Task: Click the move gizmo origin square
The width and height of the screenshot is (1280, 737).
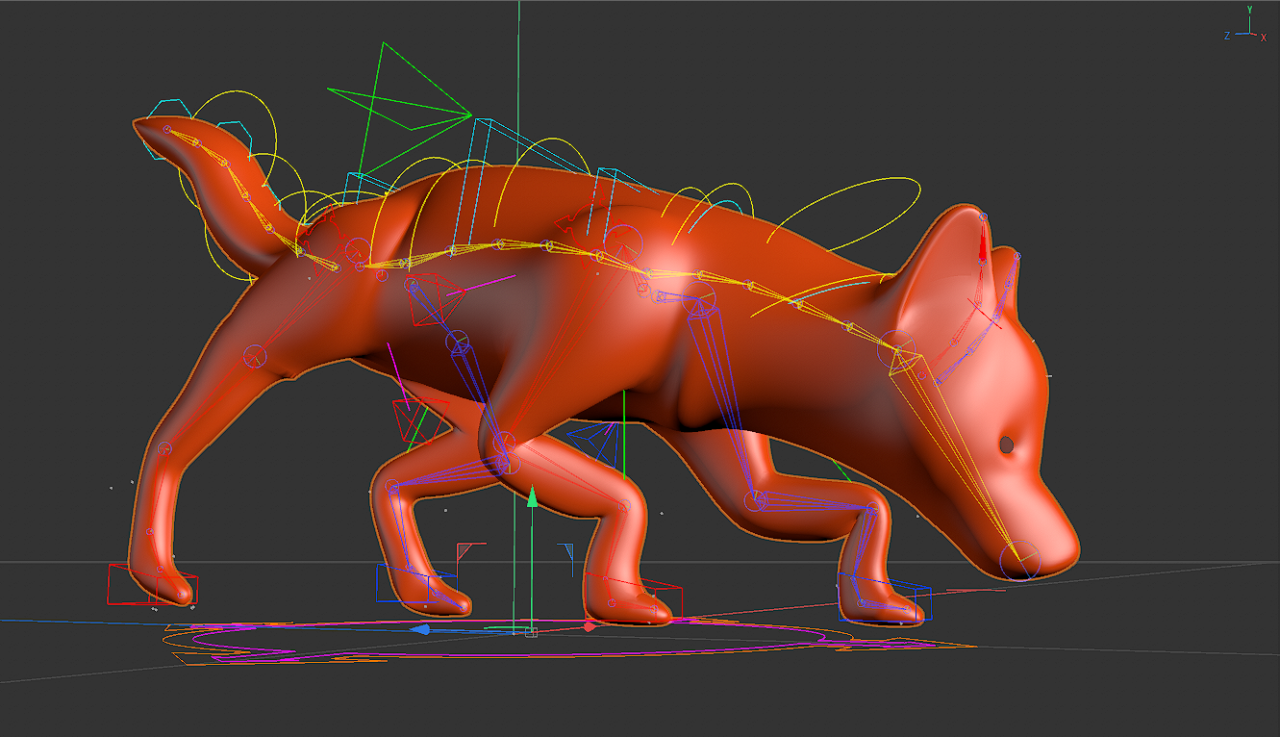Action: [531, 632]
